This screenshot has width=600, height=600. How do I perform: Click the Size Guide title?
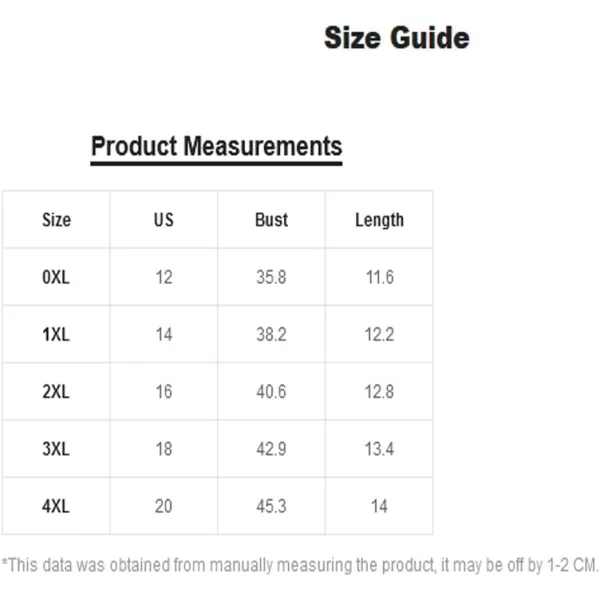[x=396, y=39]
